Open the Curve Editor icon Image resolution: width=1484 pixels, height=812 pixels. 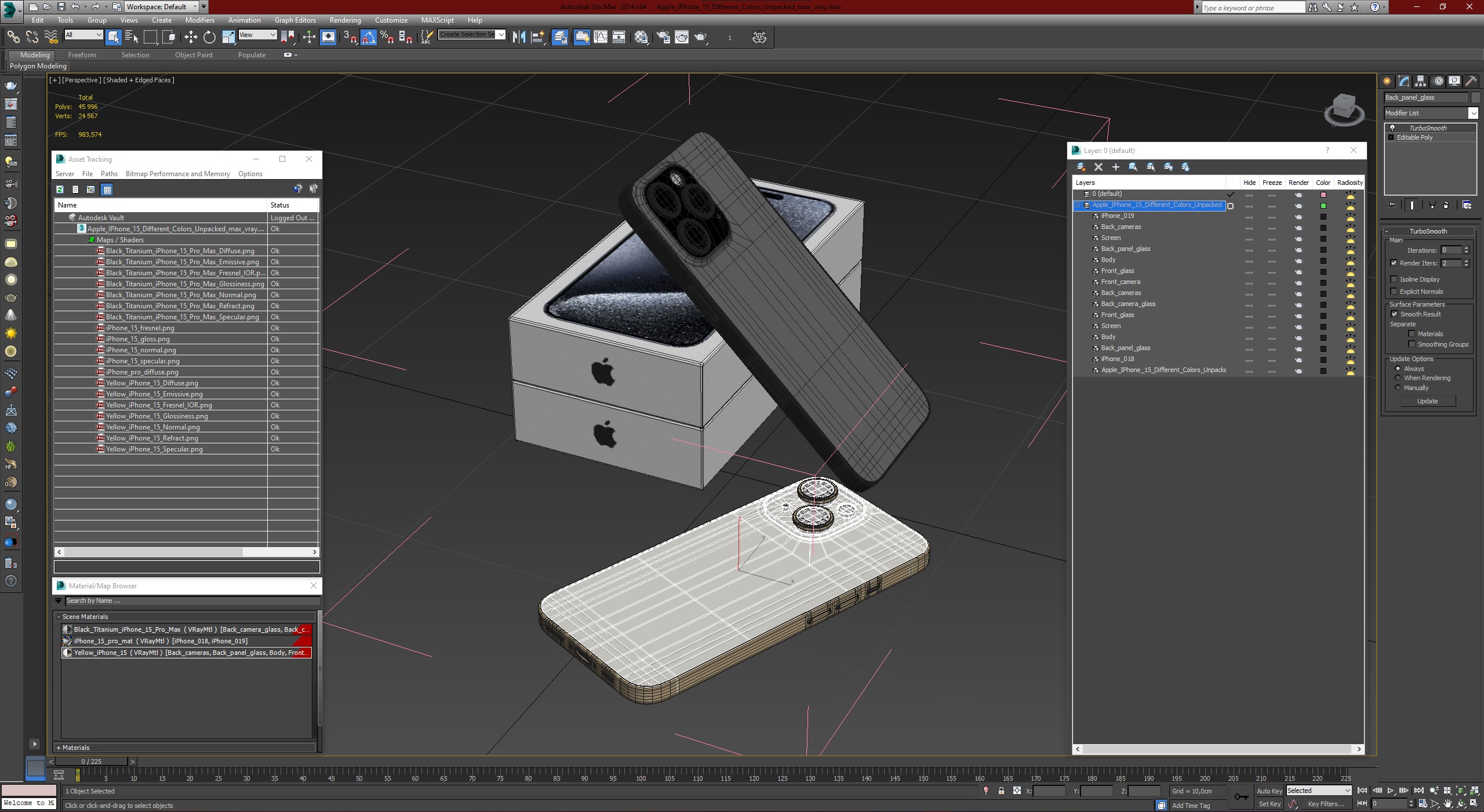click(x=601, y=37)
